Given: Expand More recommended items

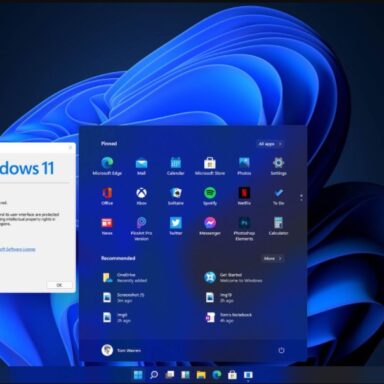Looking at the screenshot, I should (273, 258).
